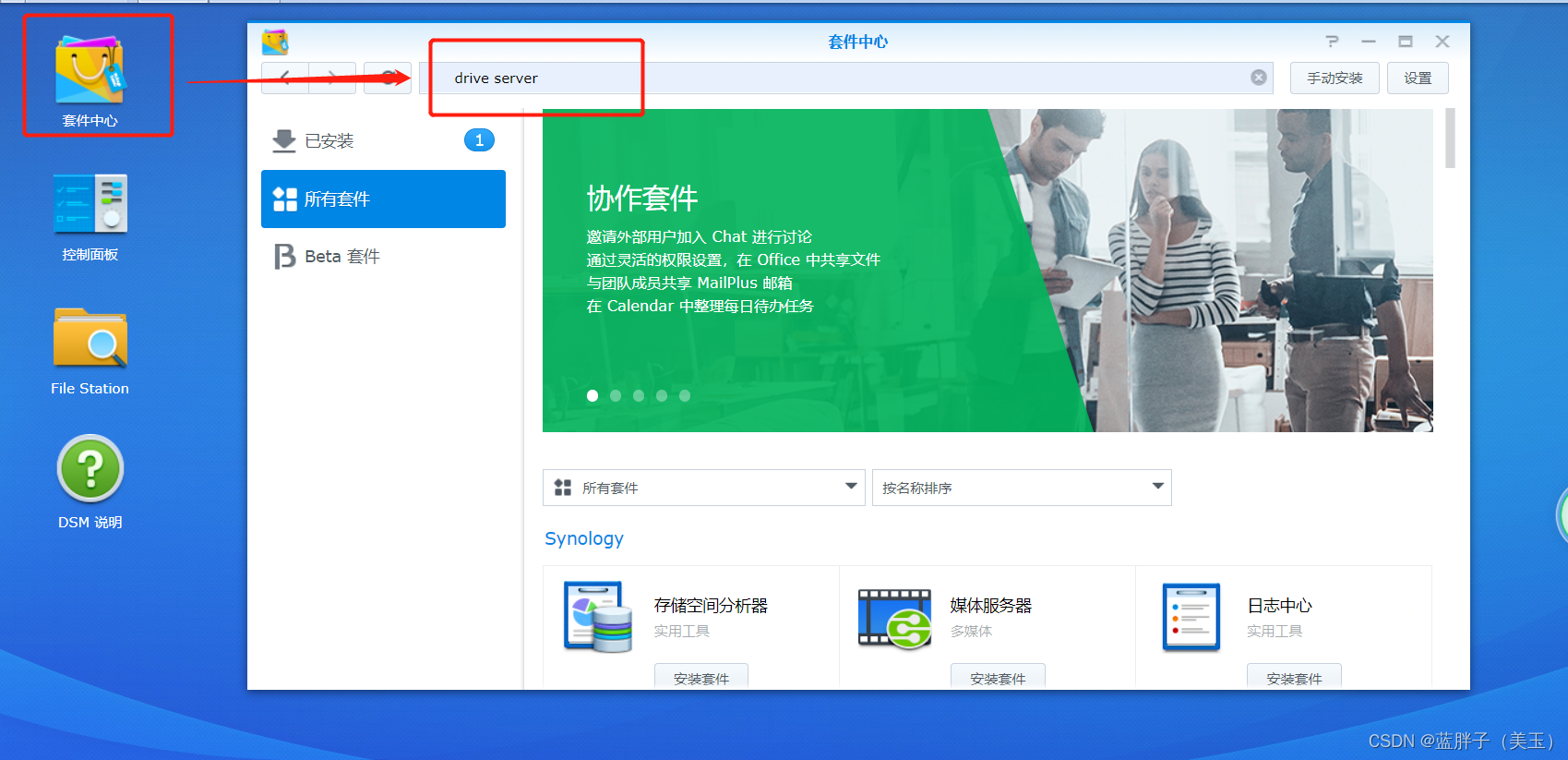Click the 实用工具 label under 存储空间分析器
Image resolution: width=1568 pixels, height=760 pixels.
click(x=682, y=631)
